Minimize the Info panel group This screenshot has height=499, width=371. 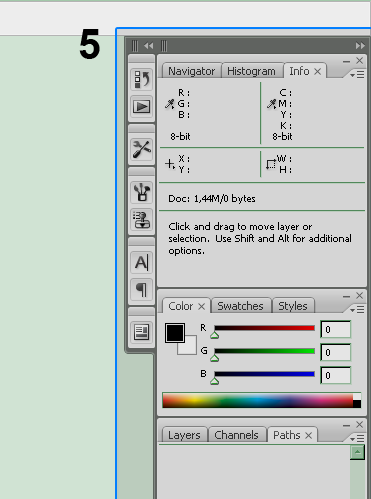(346, 61)
